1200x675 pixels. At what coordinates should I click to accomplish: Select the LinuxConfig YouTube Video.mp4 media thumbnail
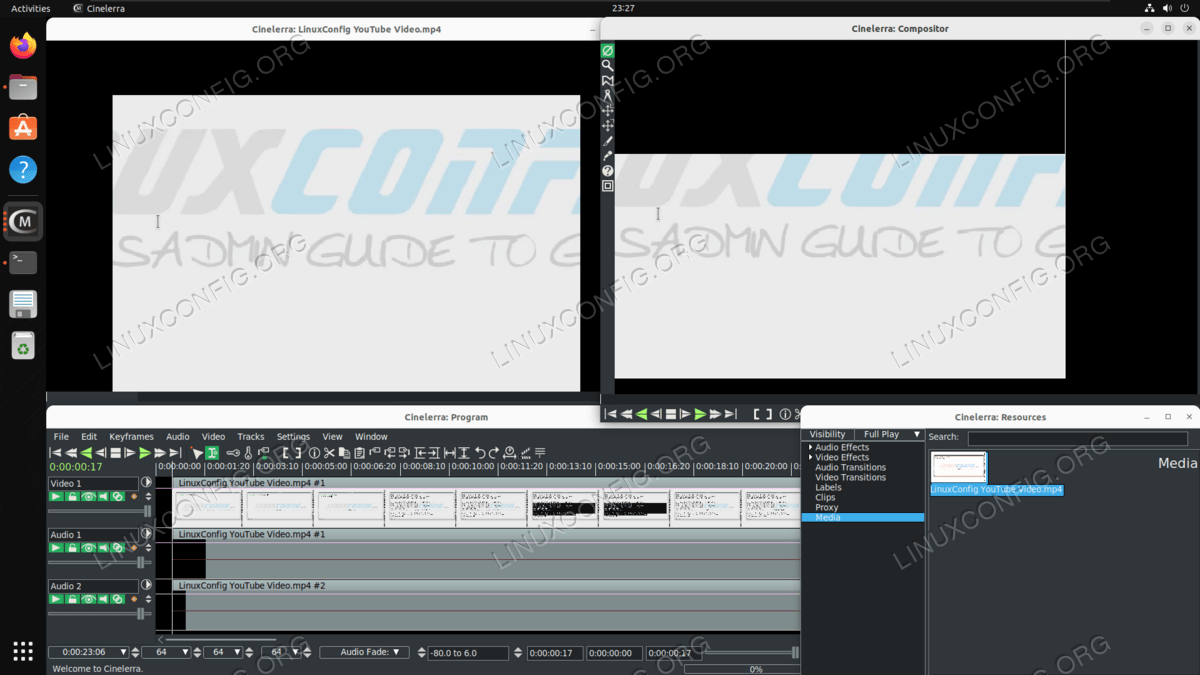click(959, 467)
